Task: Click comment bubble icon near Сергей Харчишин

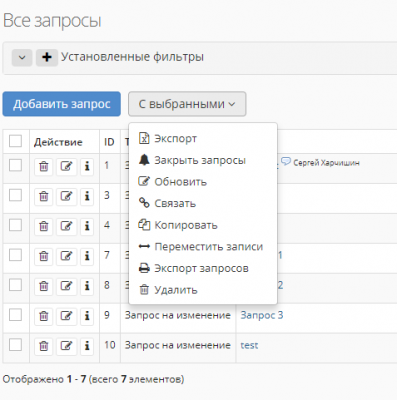Action: (x=286, y=162)
